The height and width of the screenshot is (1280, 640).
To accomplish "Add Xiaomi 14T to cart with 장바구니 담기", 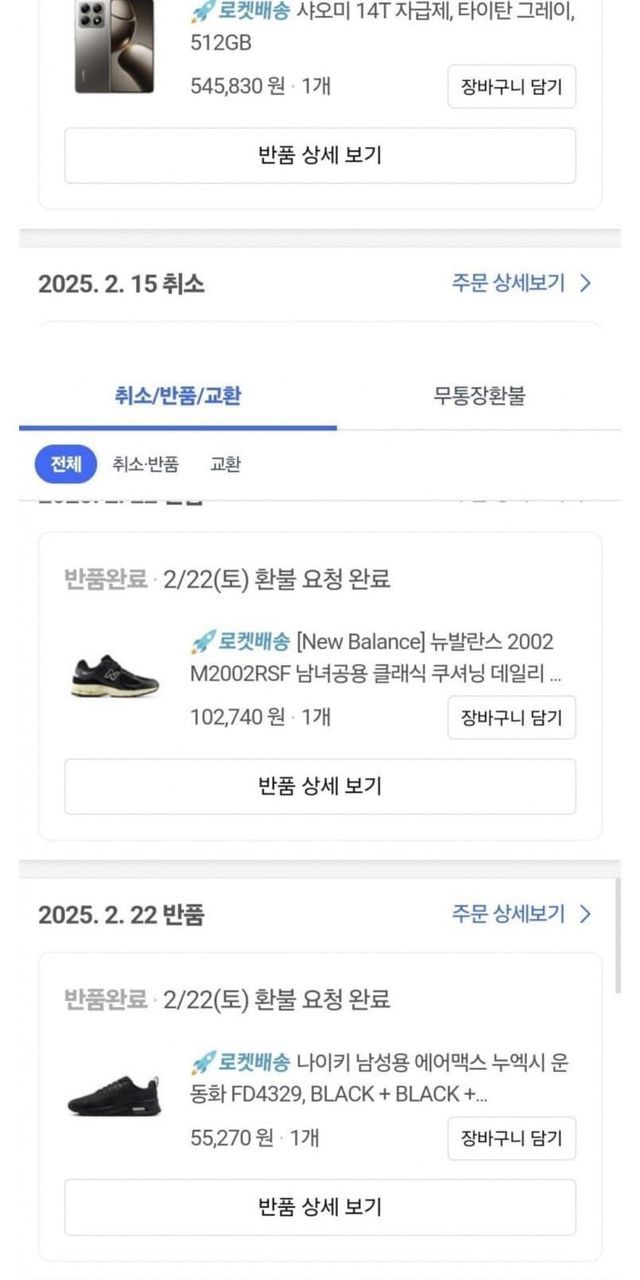I will pos(511,86).
